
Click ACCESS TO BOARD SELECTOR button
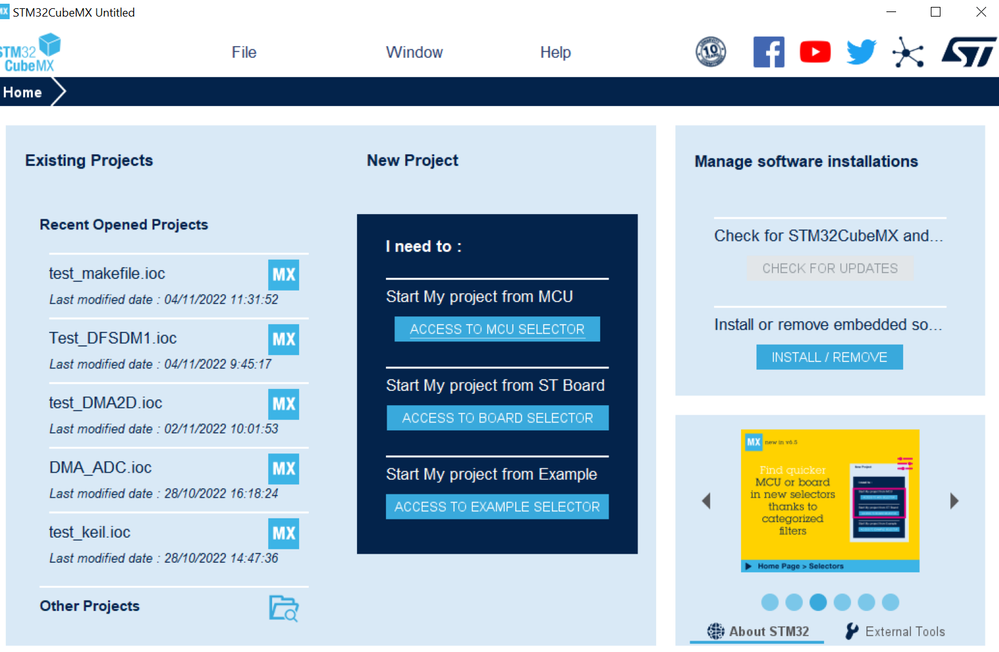[x=497, y=418]
